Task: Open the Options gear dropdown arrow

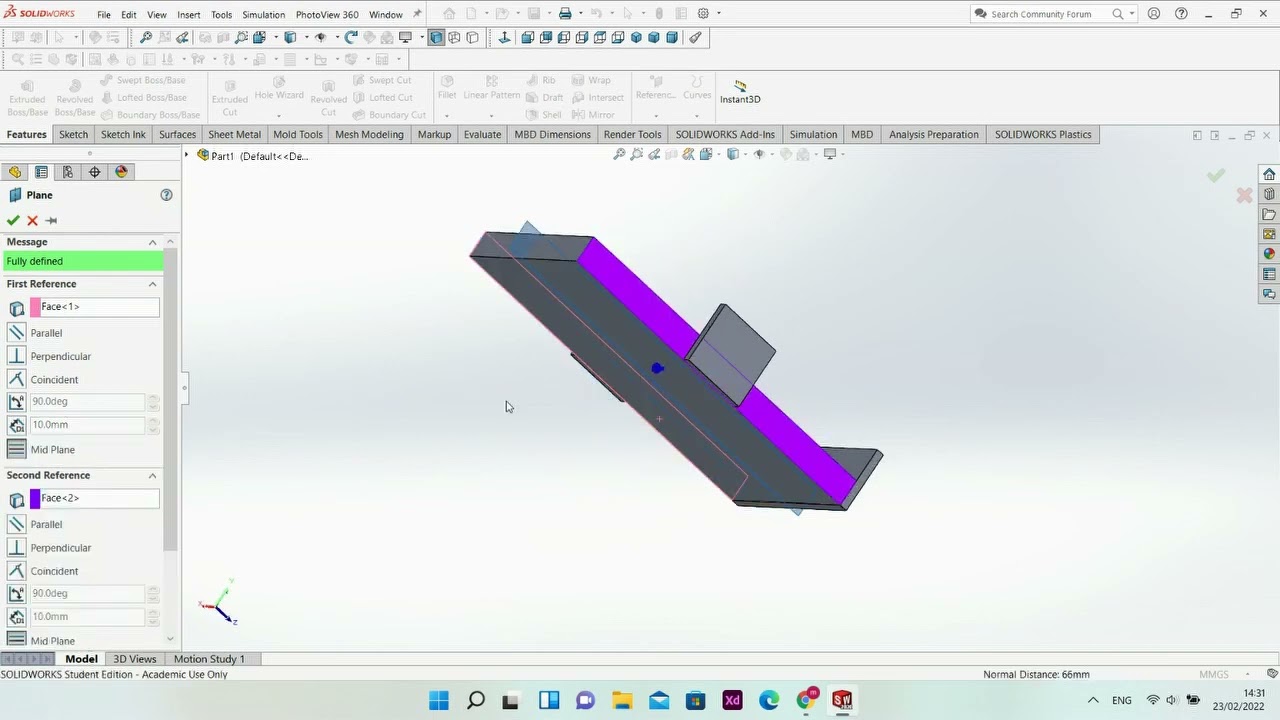Action: [719, 14]
